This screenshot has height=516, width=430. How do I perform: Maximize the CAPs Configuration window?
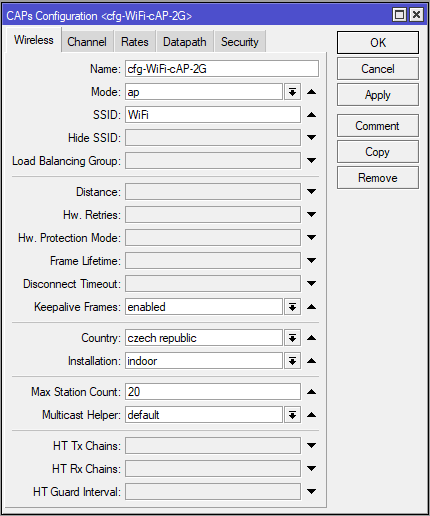(x=399, y=15)
